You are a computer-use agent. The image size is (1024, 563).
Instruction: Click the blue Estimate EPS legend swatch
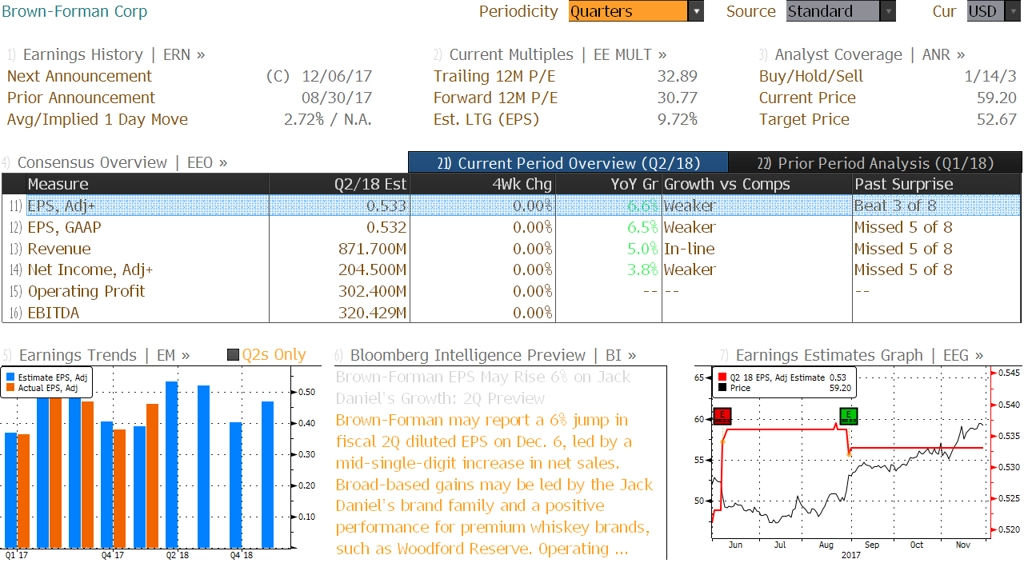click(10, 378)
